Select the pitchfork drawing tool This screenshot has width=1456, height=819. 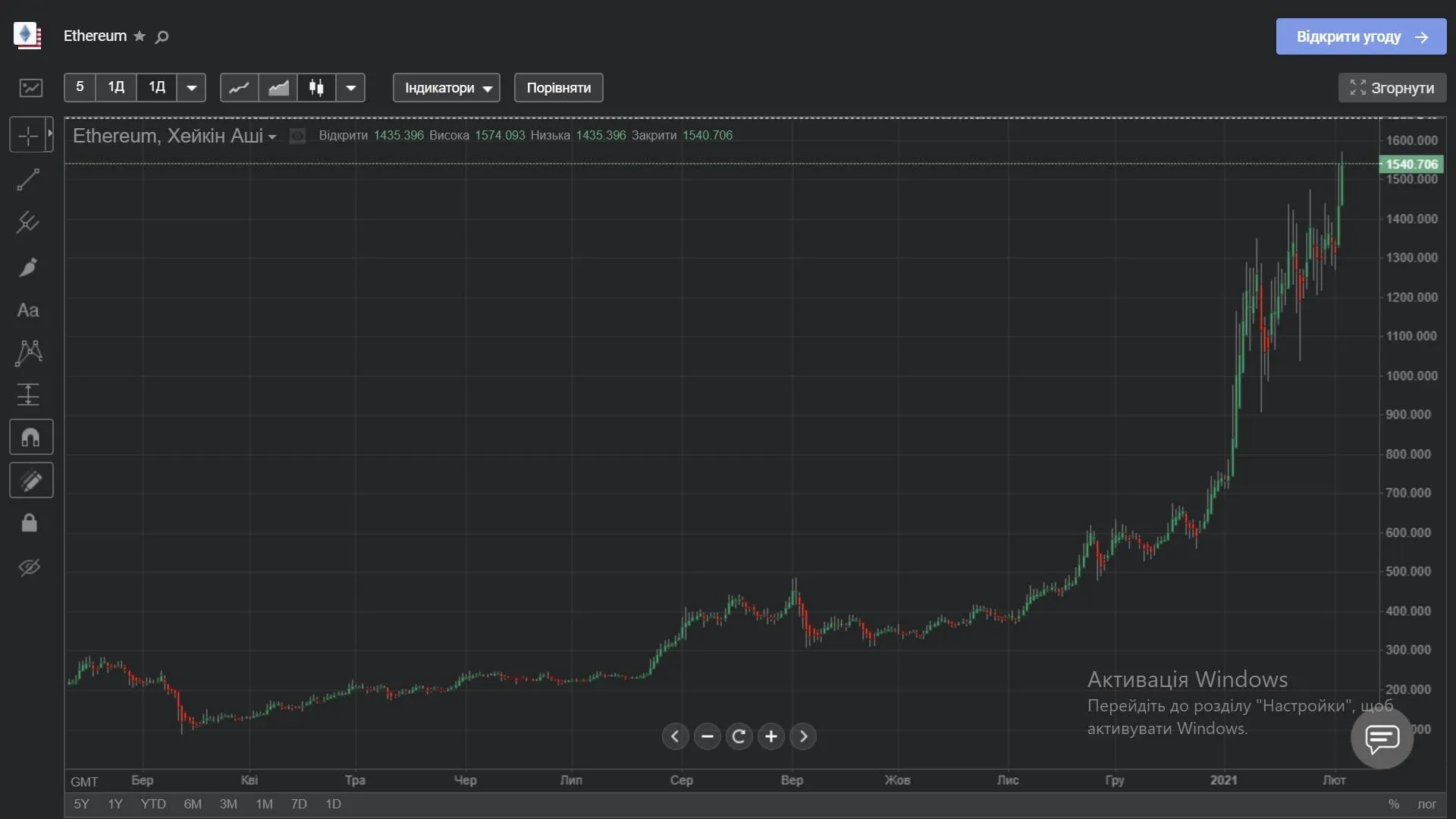[28, 222]
